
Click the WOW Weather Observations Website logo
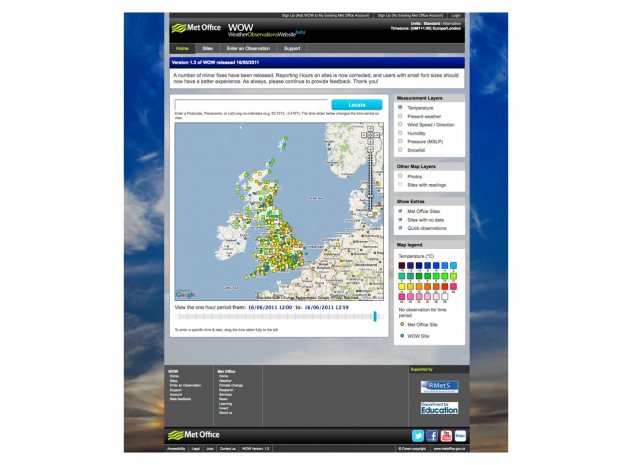click(x=266, y=30)
